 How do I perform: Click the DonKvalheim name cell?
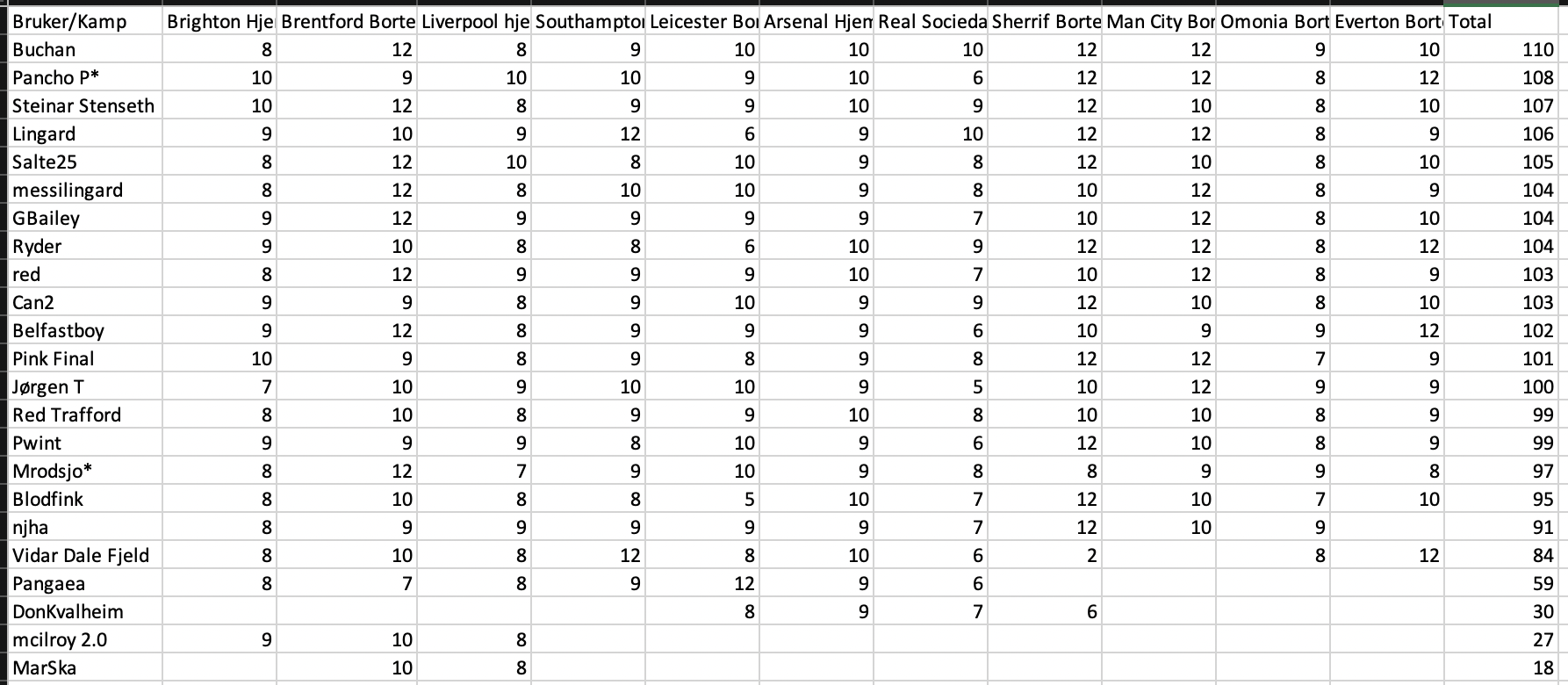[85, 611]
